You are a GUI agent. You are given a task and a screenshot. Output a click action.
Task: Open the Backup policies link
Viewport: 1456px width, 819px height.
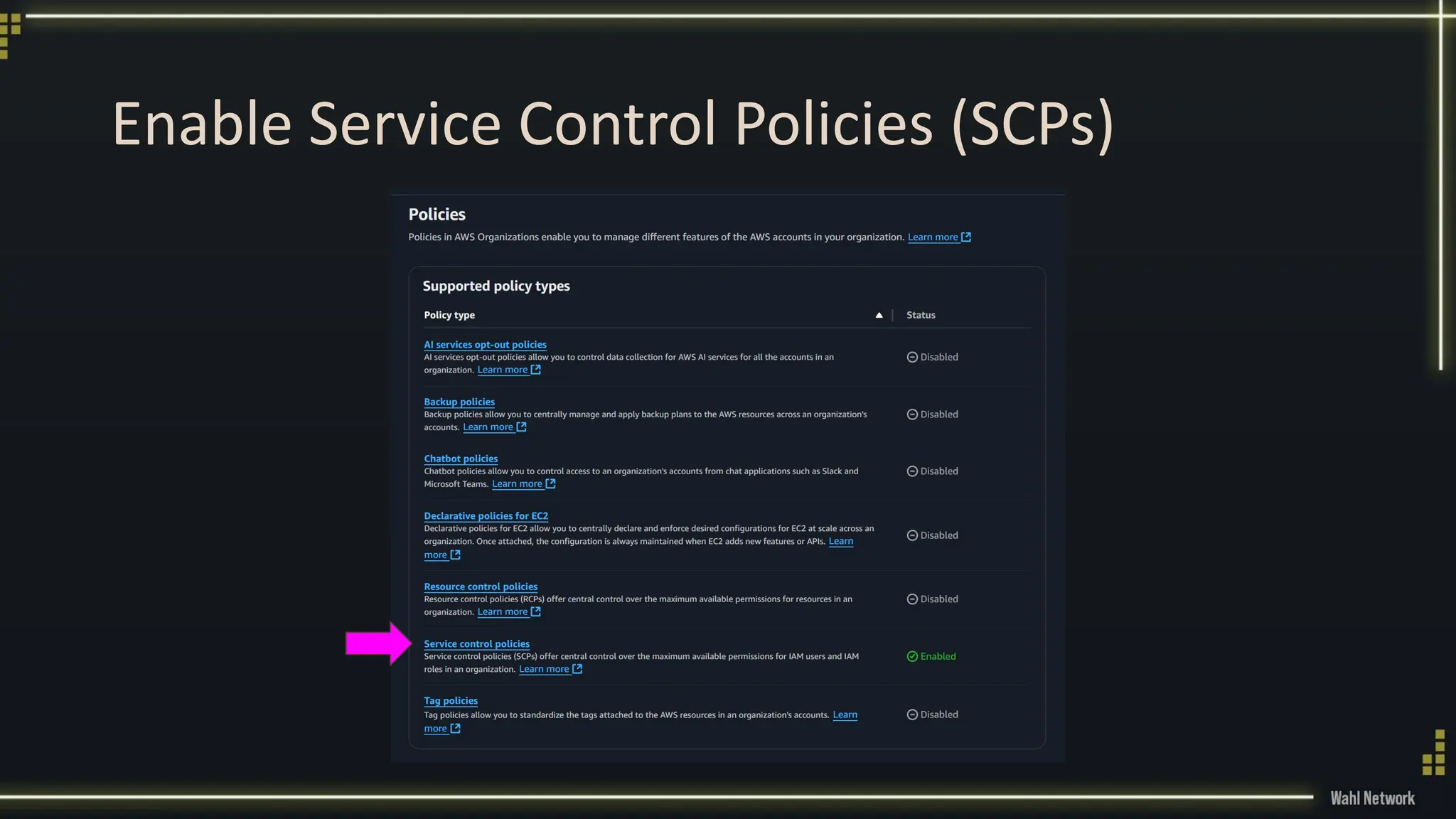tap(459, 402)
